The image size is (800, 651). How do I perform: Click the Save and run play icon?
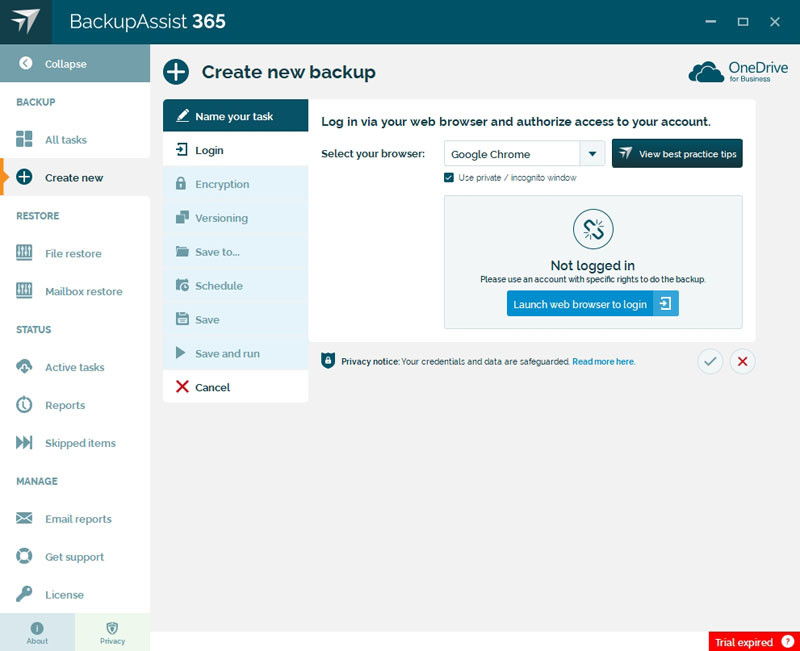click(x=180, y=353)
